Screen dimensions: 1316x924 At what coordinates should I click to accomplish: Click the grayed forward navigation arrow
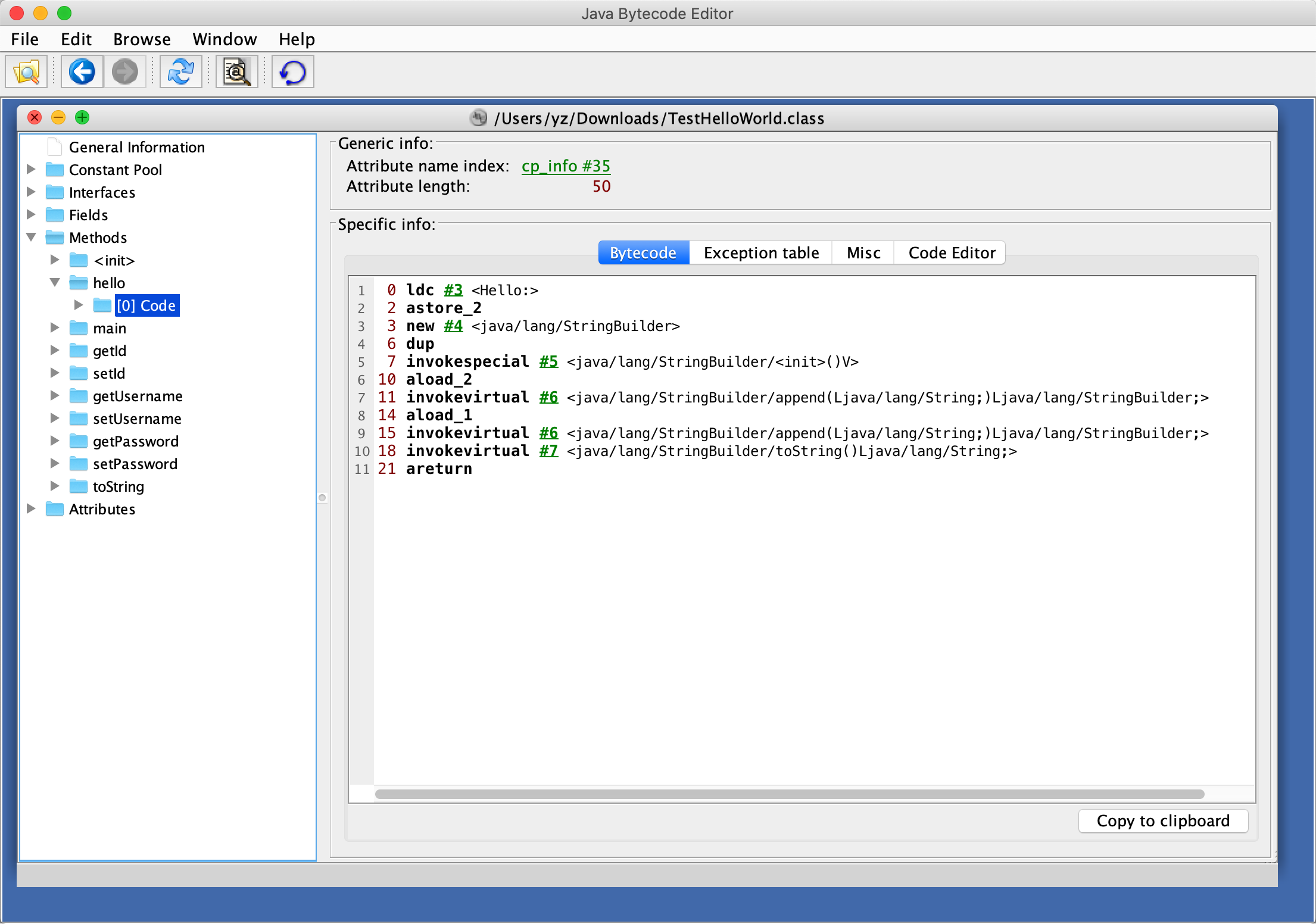tap(125, 72)
